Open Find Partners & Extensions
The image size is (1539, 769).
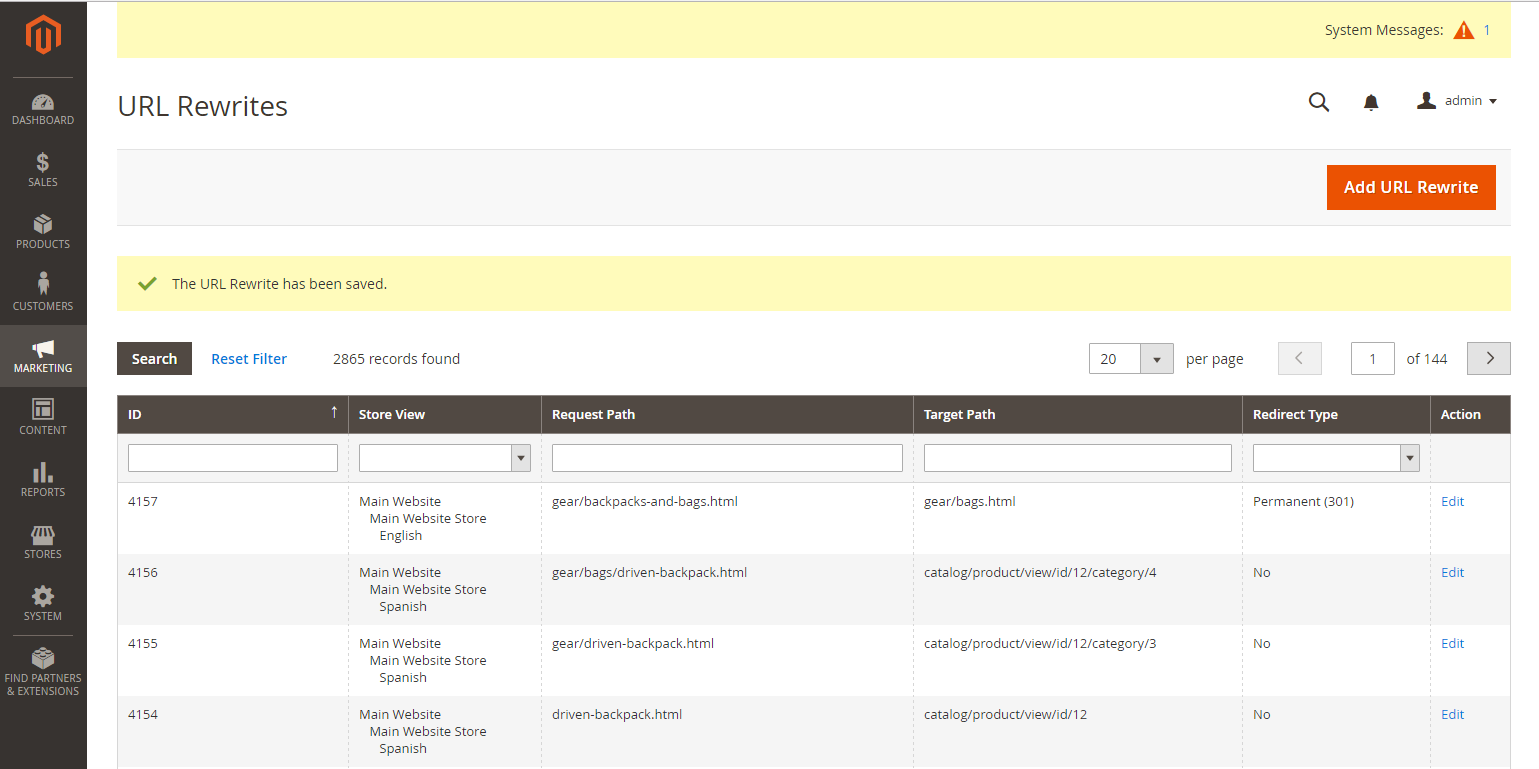43,673
